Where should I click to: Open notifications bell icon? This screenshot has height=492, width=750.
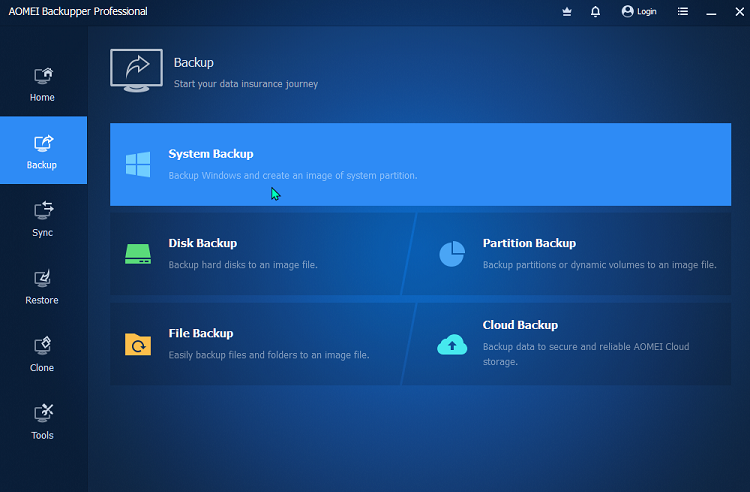point(595,11)
